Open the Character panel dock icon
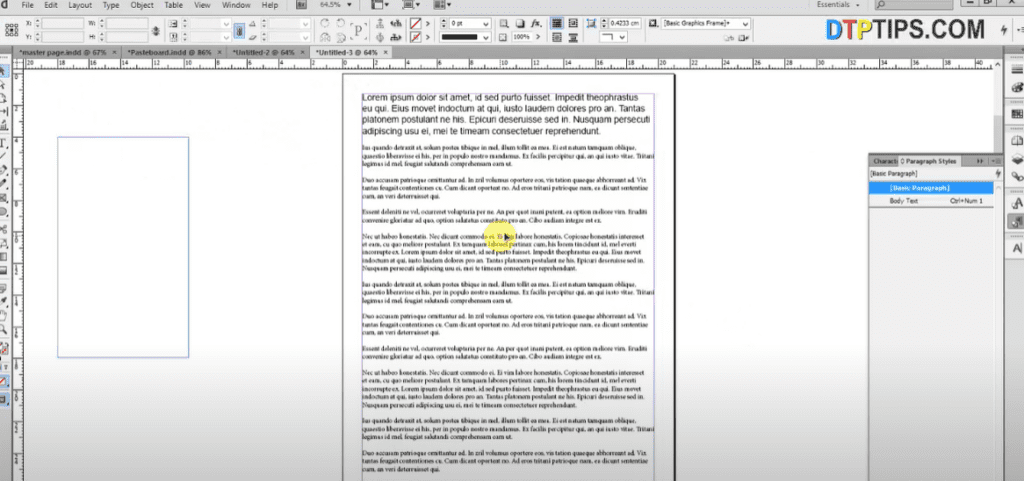This screenshot has width=1024, height=481. click(1017, 249)
